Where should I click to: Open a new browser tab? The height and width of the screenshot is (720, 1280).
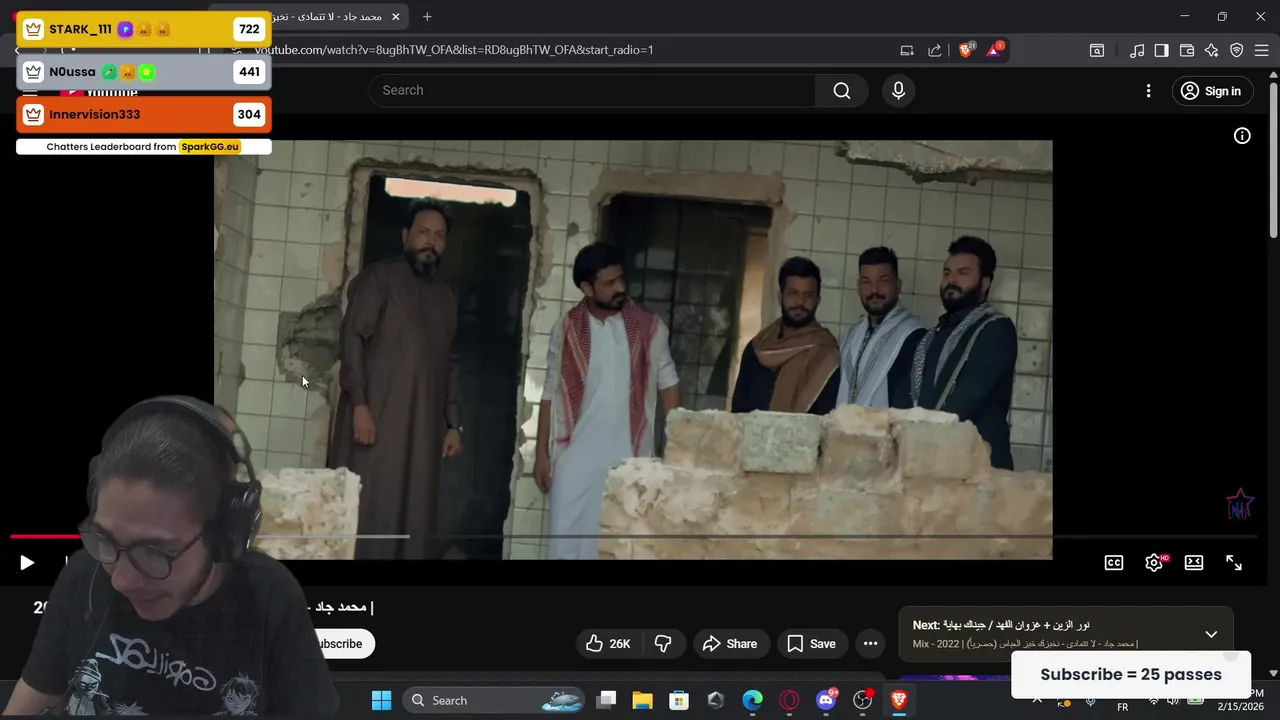point(427,17)
